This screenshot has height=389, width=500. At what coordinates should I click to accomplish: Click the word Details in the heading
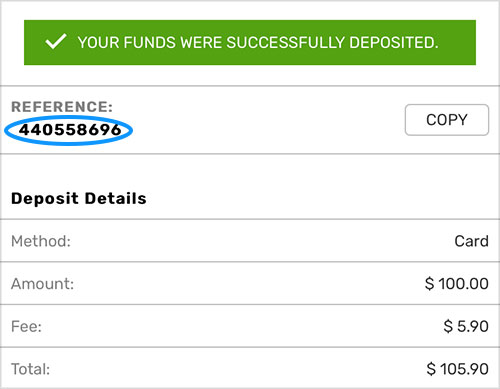pyautogui.click(x=115, y=198)
